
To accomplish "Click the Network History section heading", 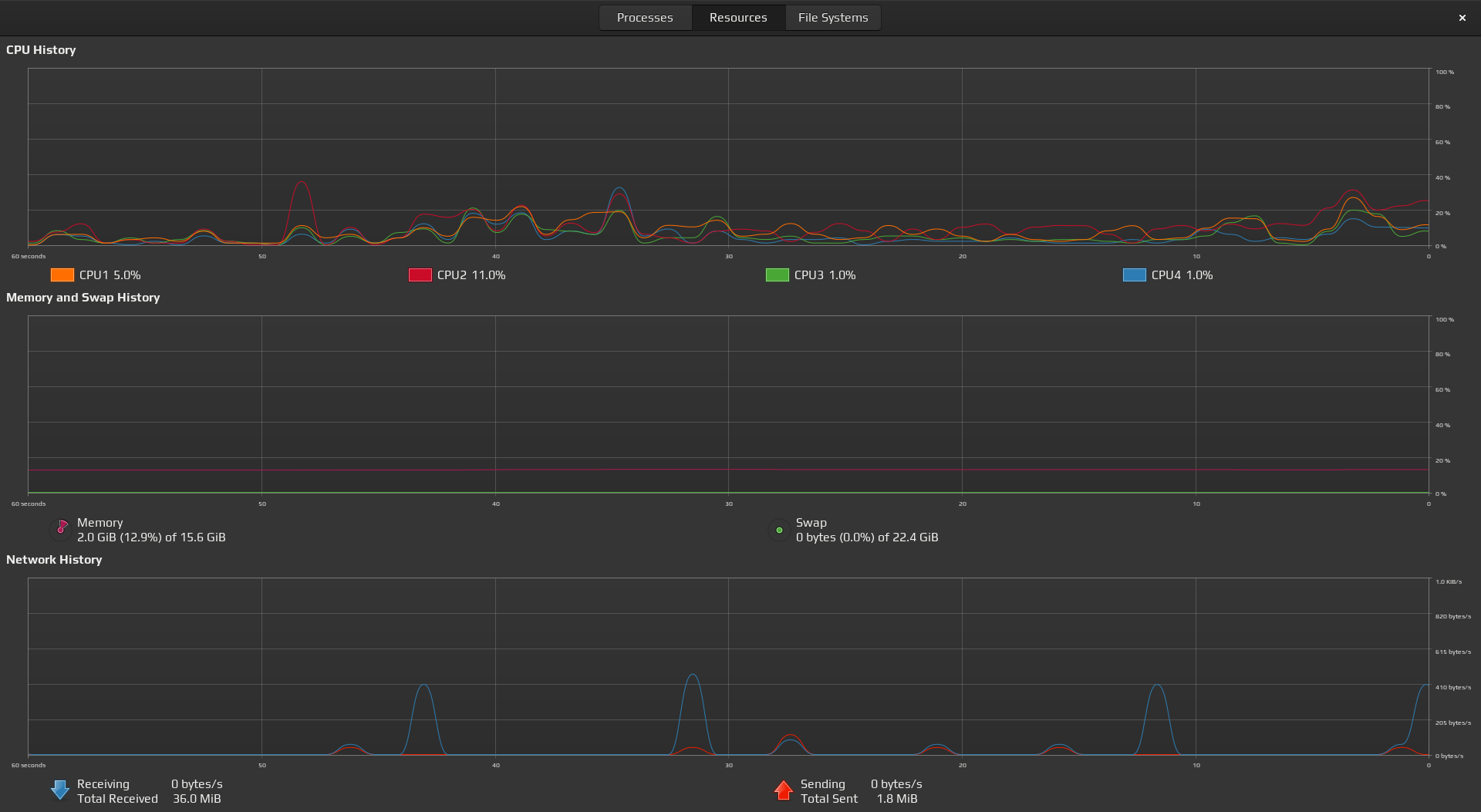I will tap(54, 560).
